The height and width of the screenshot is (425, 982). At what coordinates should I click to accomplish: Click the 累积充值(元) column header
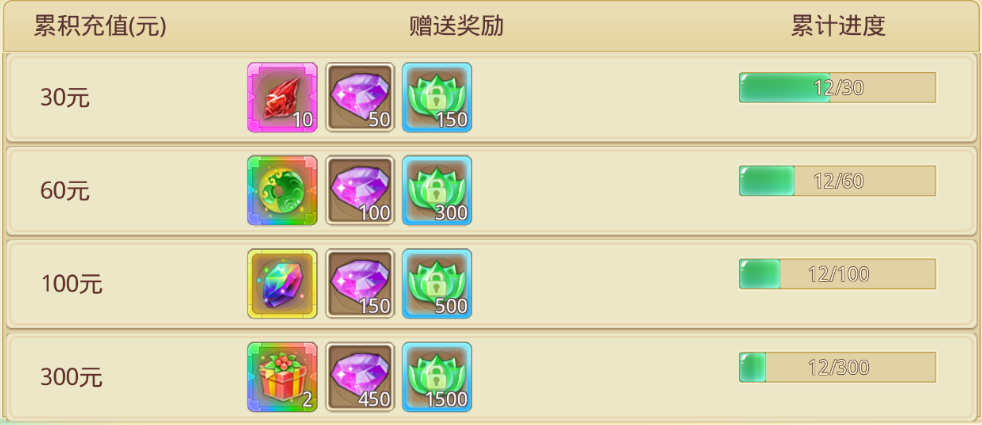(x=100, y=27)
